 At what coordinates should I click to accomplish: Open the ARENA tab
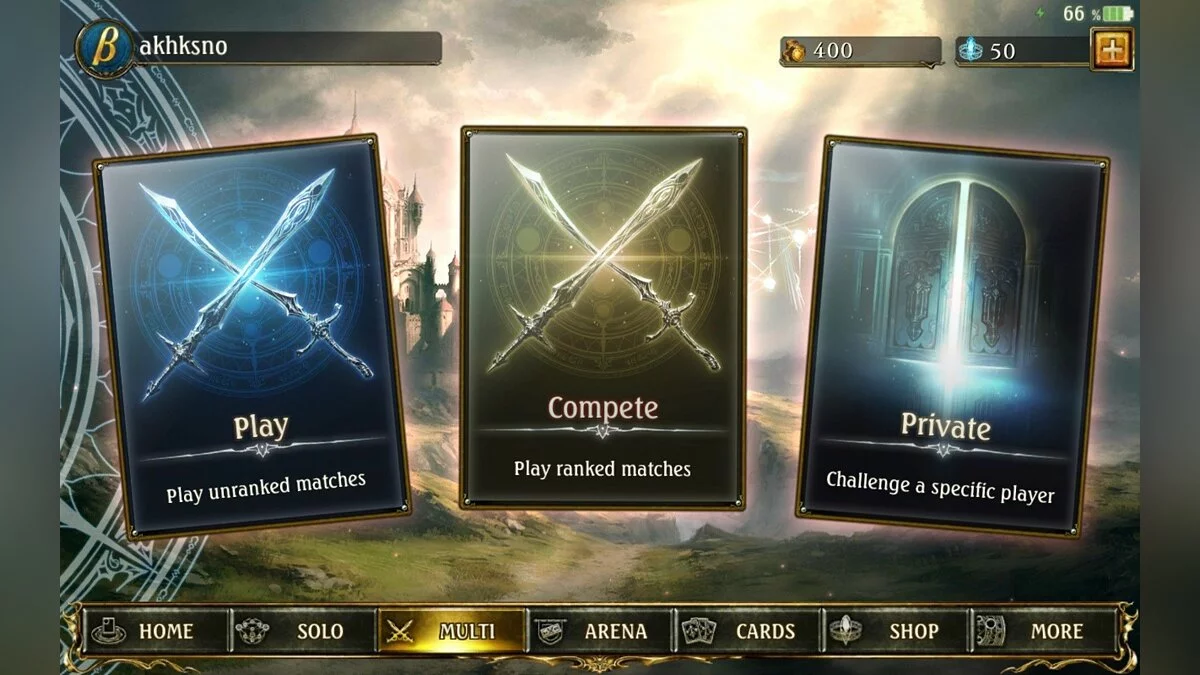pyautogui.click(x=601, y=631)
